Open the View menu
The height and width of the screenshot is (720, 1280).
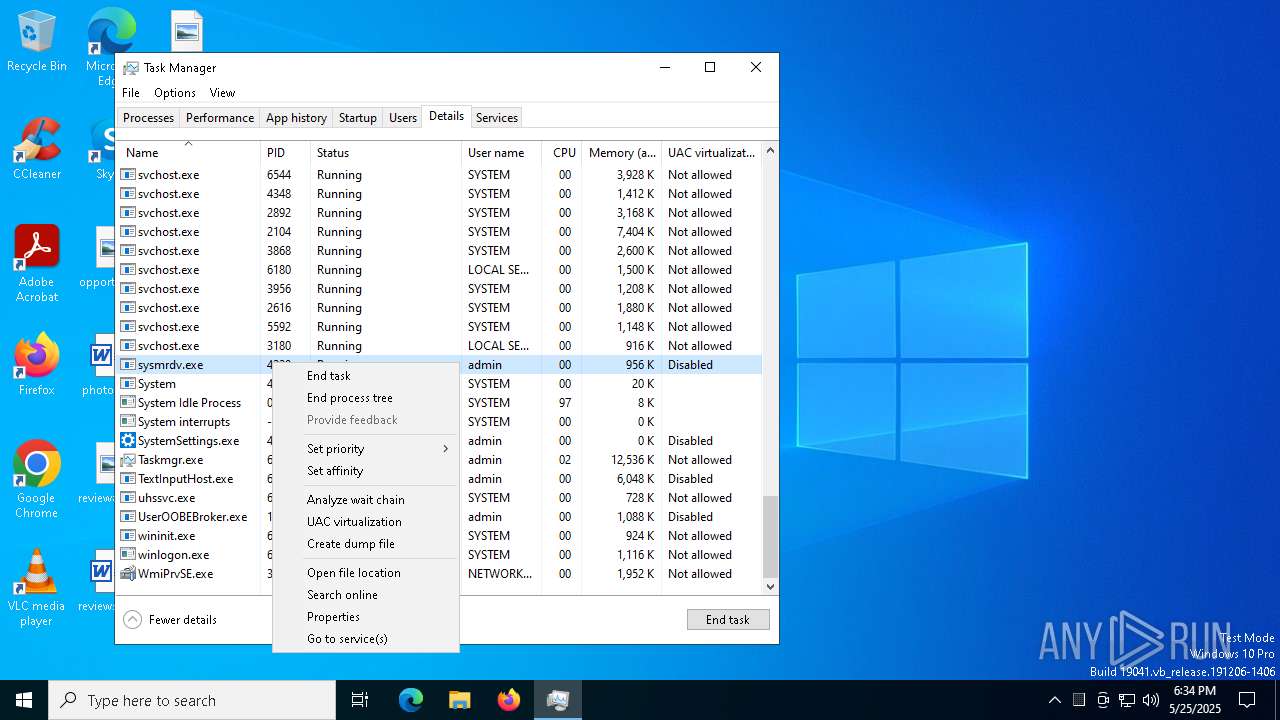[222, 93]
